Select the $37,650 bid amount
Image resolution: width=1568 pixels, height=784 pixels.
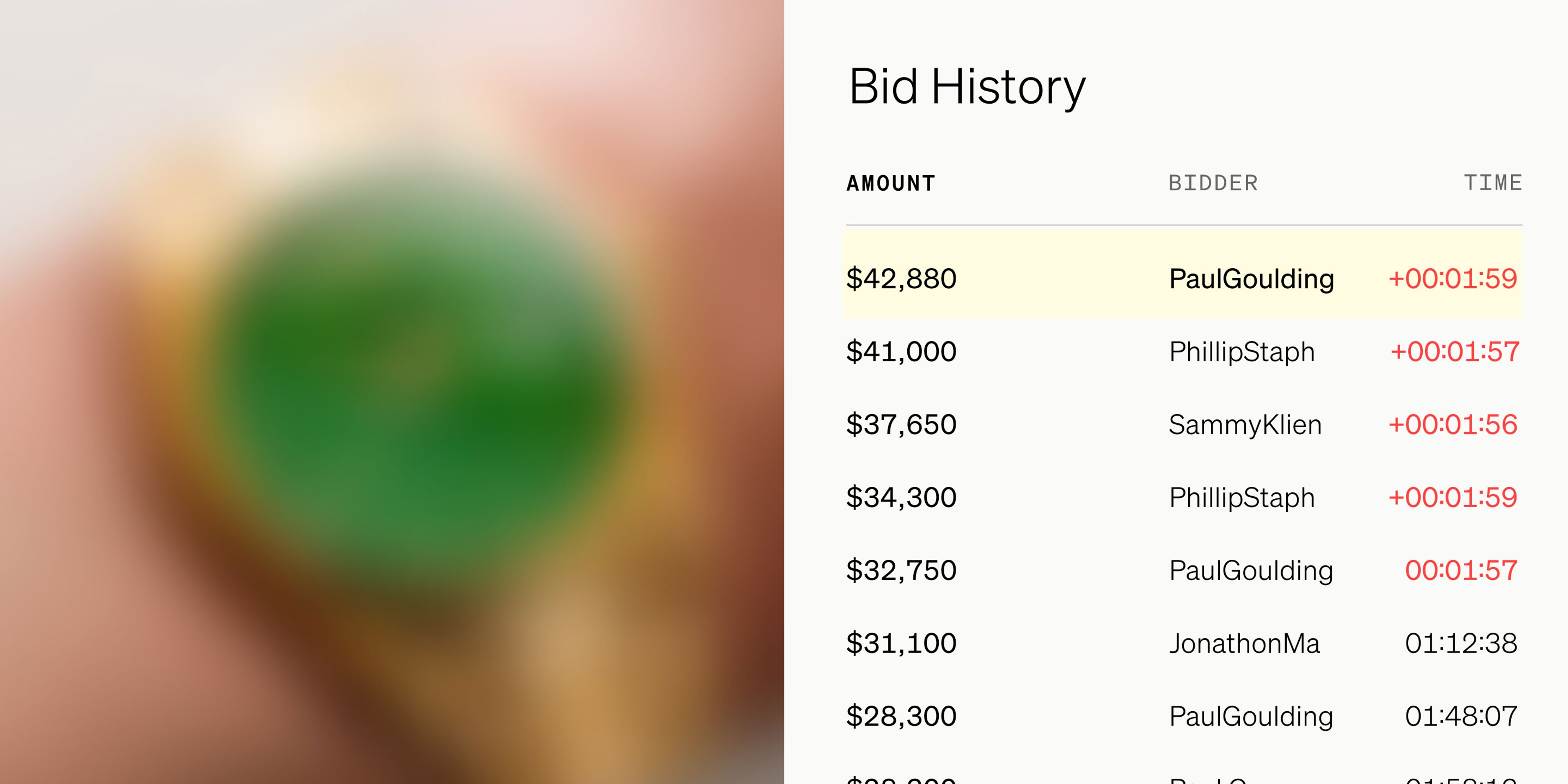pyautogui.click(x=902, y=425)
